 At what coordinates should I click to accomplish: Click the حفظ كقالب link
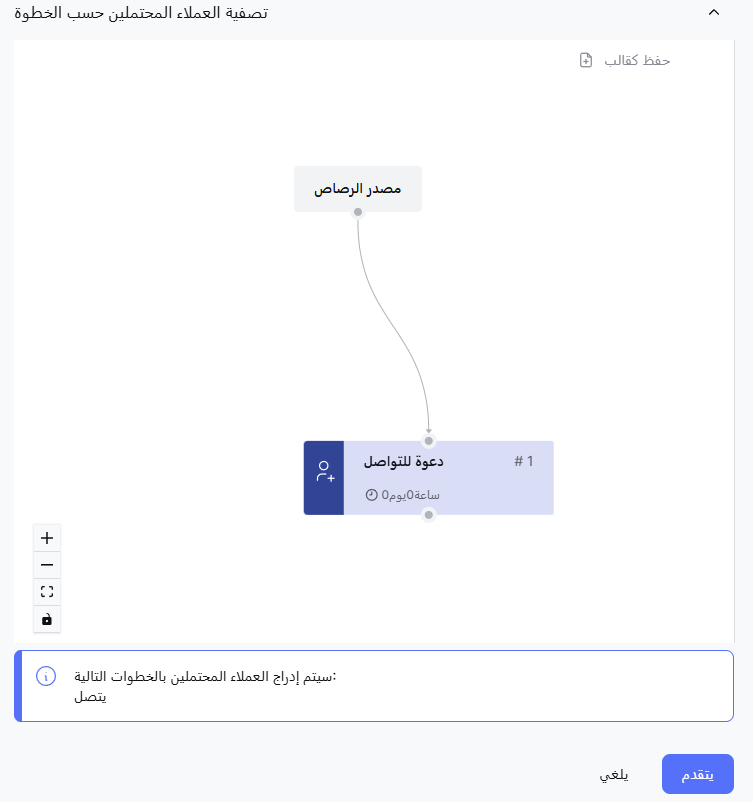click(637, 60)
